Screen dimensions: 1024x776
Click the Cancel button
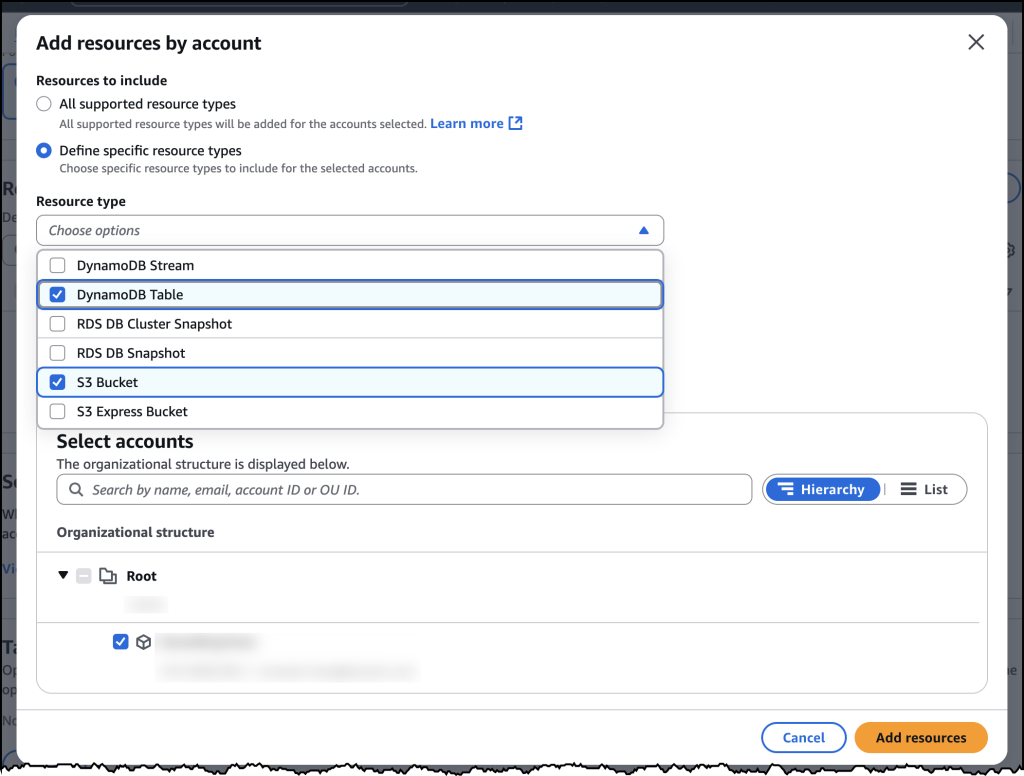pos(803,737)
